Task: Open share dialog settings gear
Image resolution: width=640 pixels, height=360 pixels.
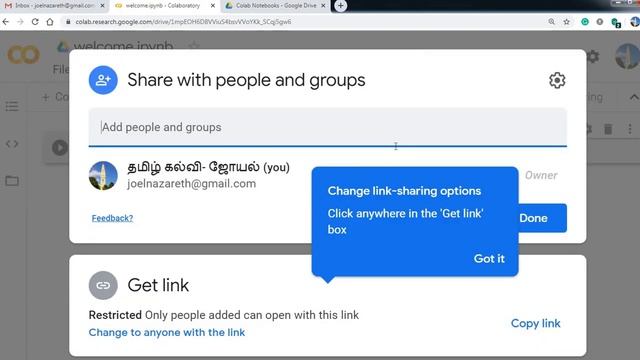Action: click(557, 80)
